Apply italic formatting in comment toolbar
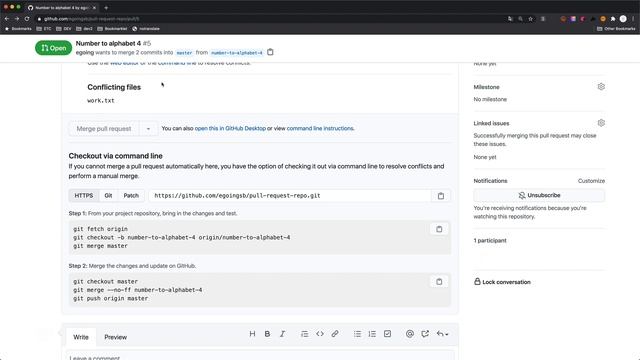Image resolution: width=640 pixels, height=360 pixels. (282, 334)
